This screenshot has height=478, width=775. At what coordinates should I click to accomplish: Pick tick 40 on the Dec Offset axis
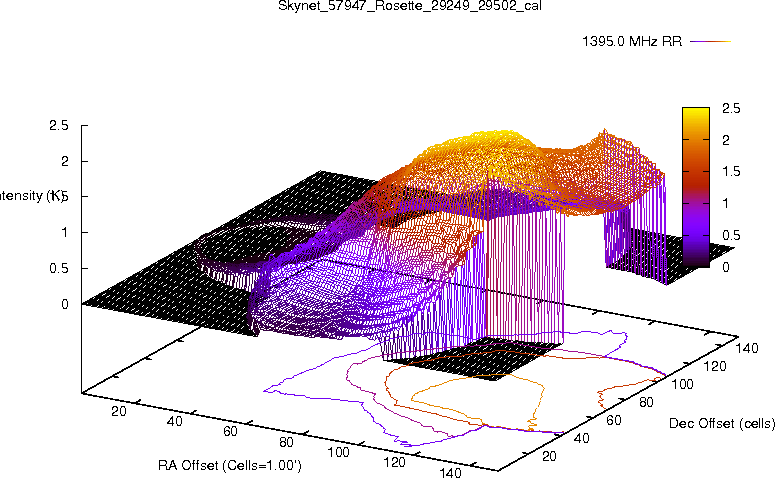[x=582, y=438]
